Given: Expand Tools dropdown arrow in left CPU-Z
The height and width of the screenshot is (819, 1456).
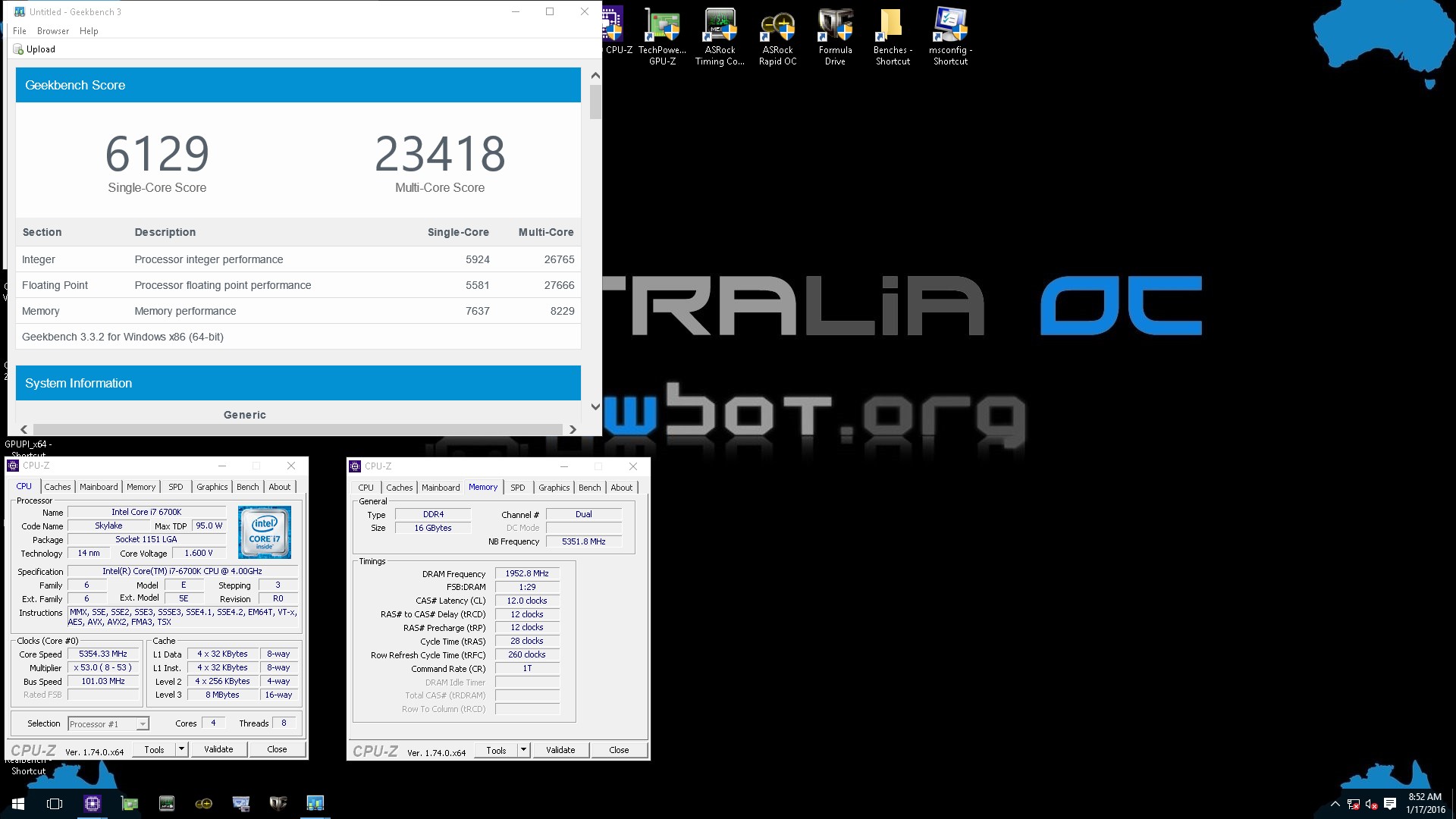Looking at the screenshot, I should [x=181, y=749].
